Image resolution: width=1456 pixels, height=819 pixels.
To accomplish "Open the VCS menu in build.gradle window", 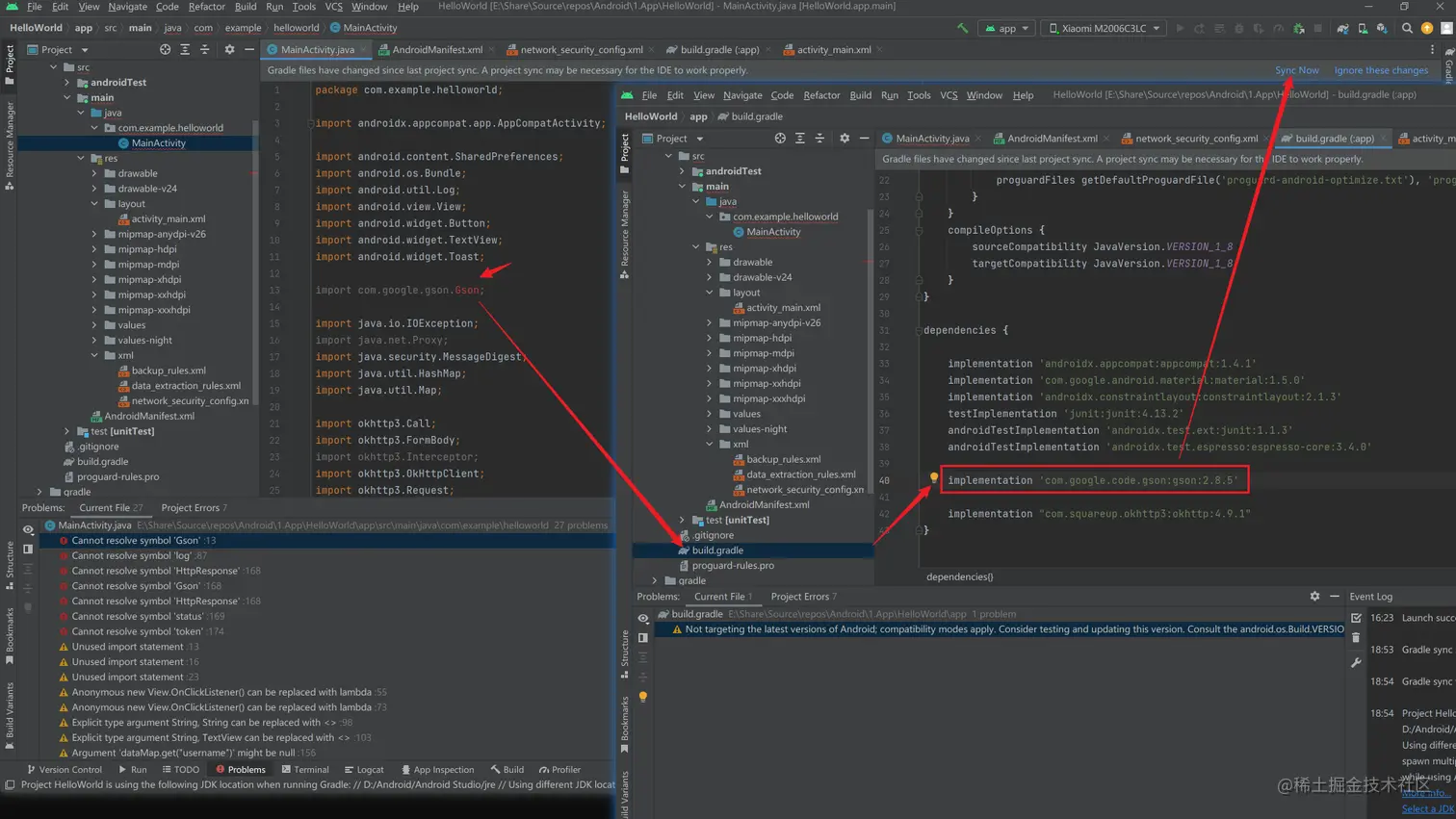I will 949,95.
